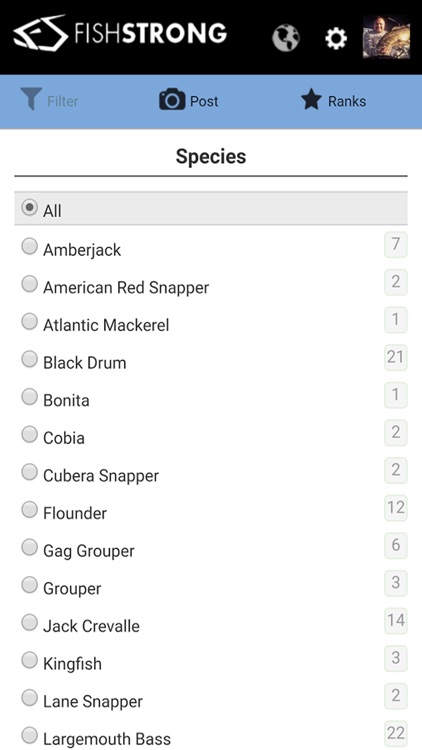
Task: Click the American Red Snapper label
Action: coord(126,287)
